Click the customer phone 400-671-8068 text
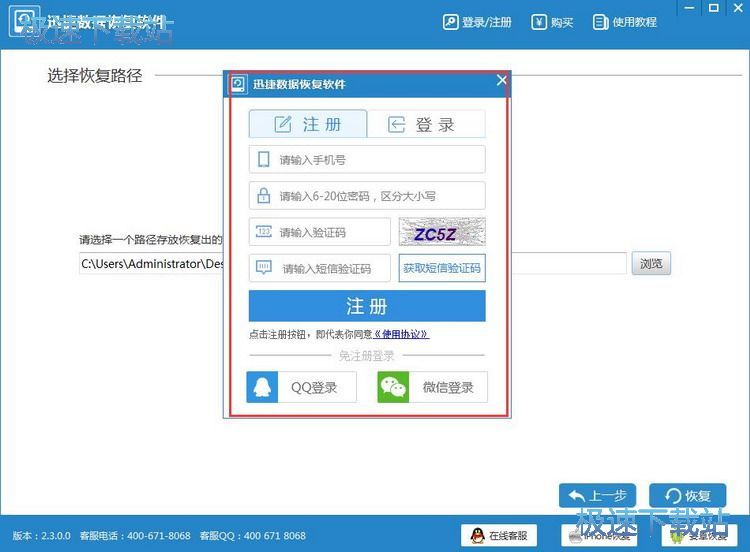Image resolution: width=750 pixels, height=552 pixels. click(135, 536)
